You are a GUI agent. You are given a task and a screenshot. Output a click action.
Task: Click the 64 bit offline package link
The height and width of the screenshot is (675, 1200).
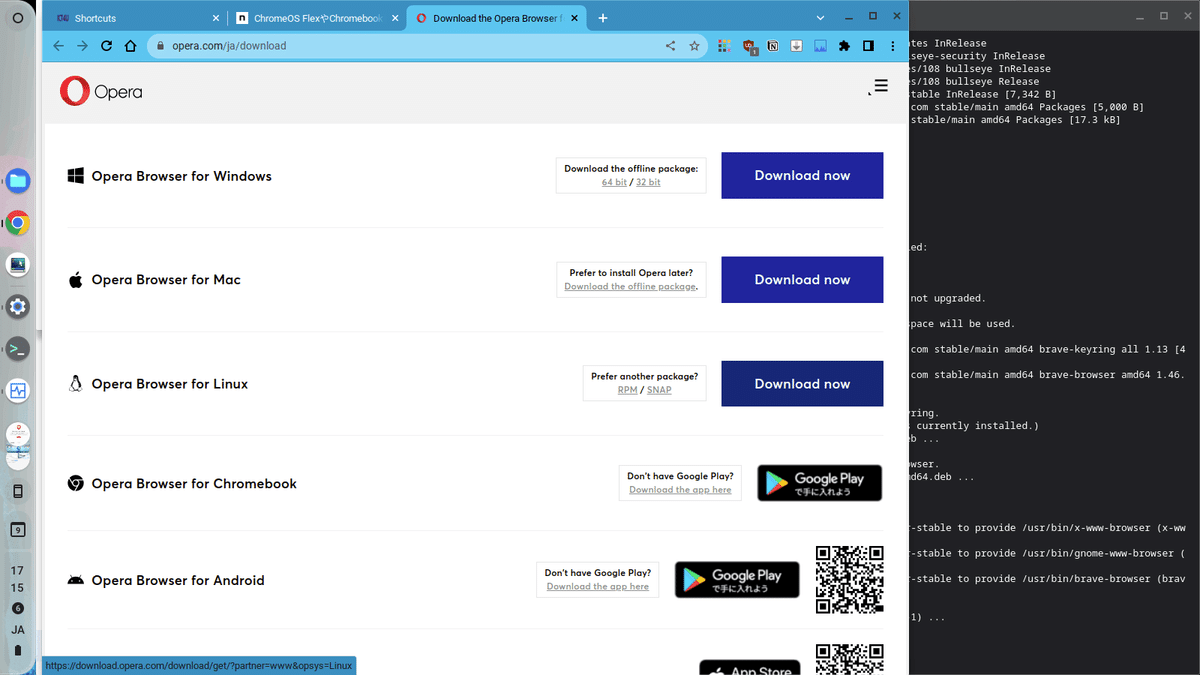[x=614, y=183]
